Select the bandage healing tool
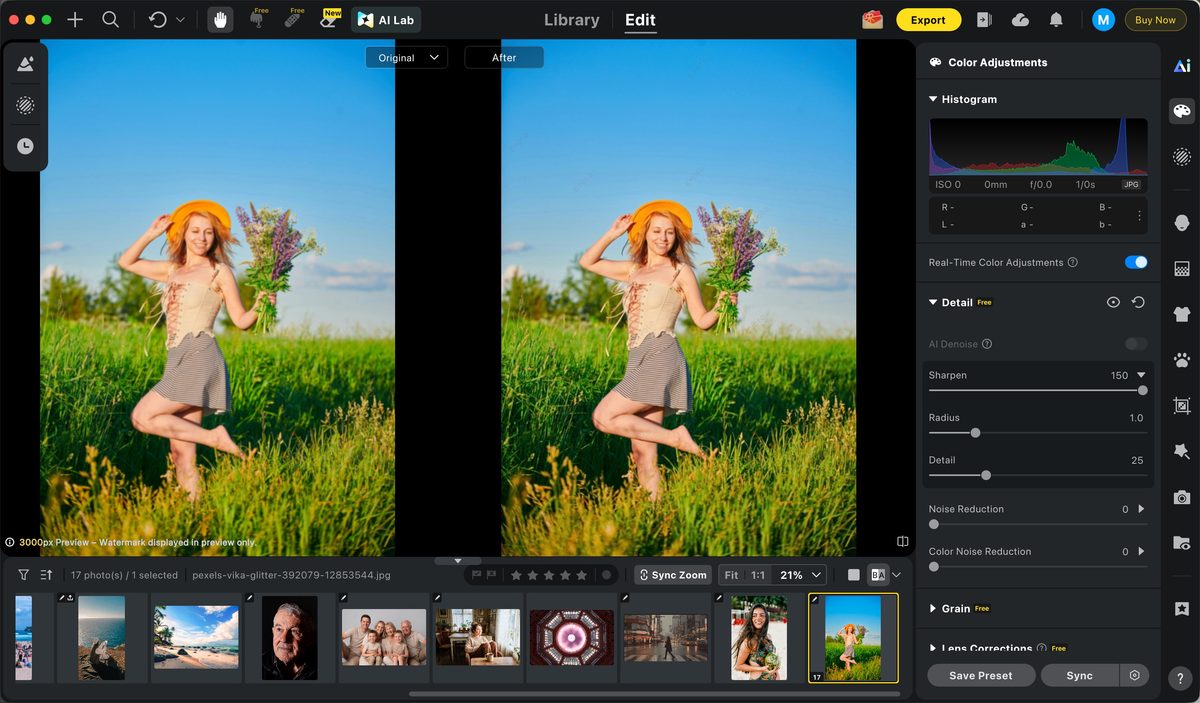This screenshot has width=1200, height=703. pos(294,19)
